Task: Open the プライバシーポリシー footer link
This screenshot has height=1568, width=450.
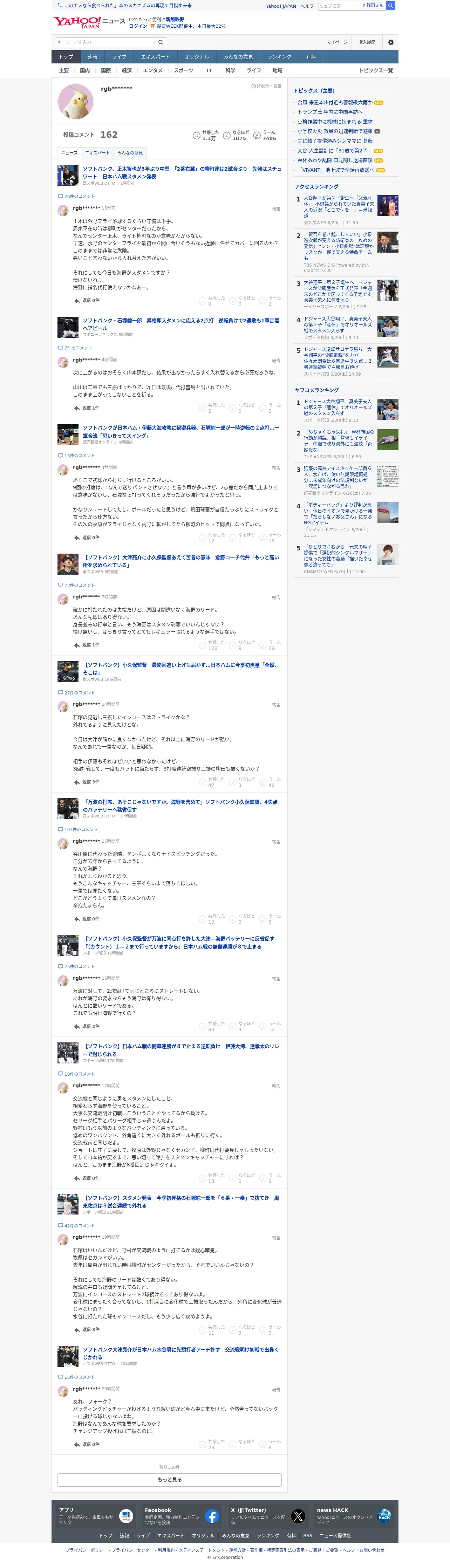Action: (x=87, y=1550)
